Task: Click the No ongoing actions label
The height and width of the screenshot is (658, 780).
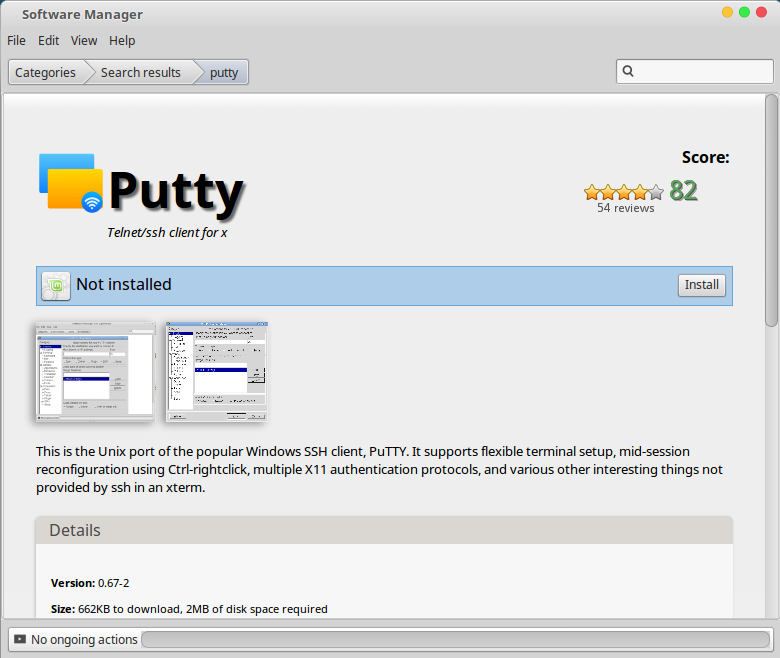Action: click(x=84, y=640)
